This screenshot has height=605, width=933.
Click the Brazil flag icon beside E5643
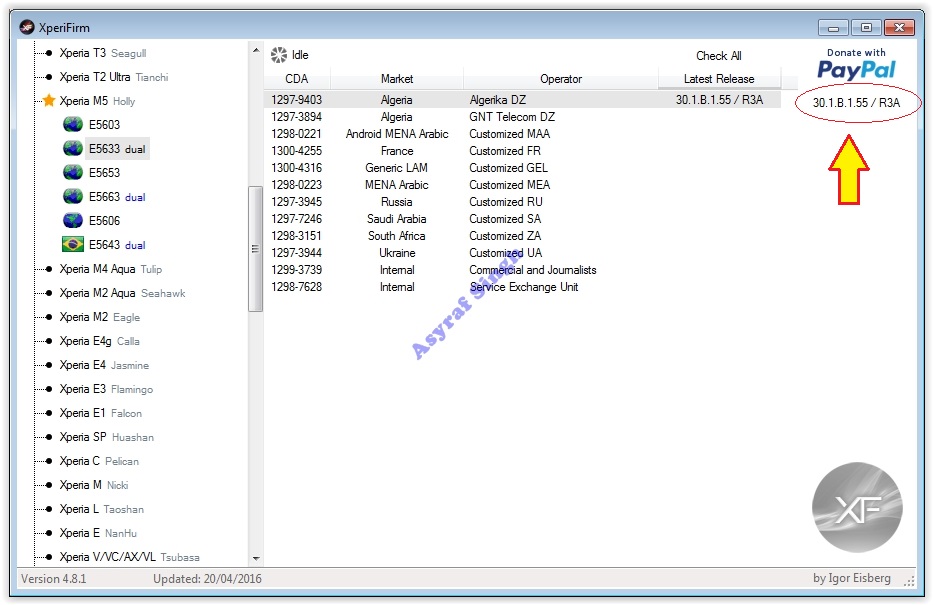[x=73, y=244]
